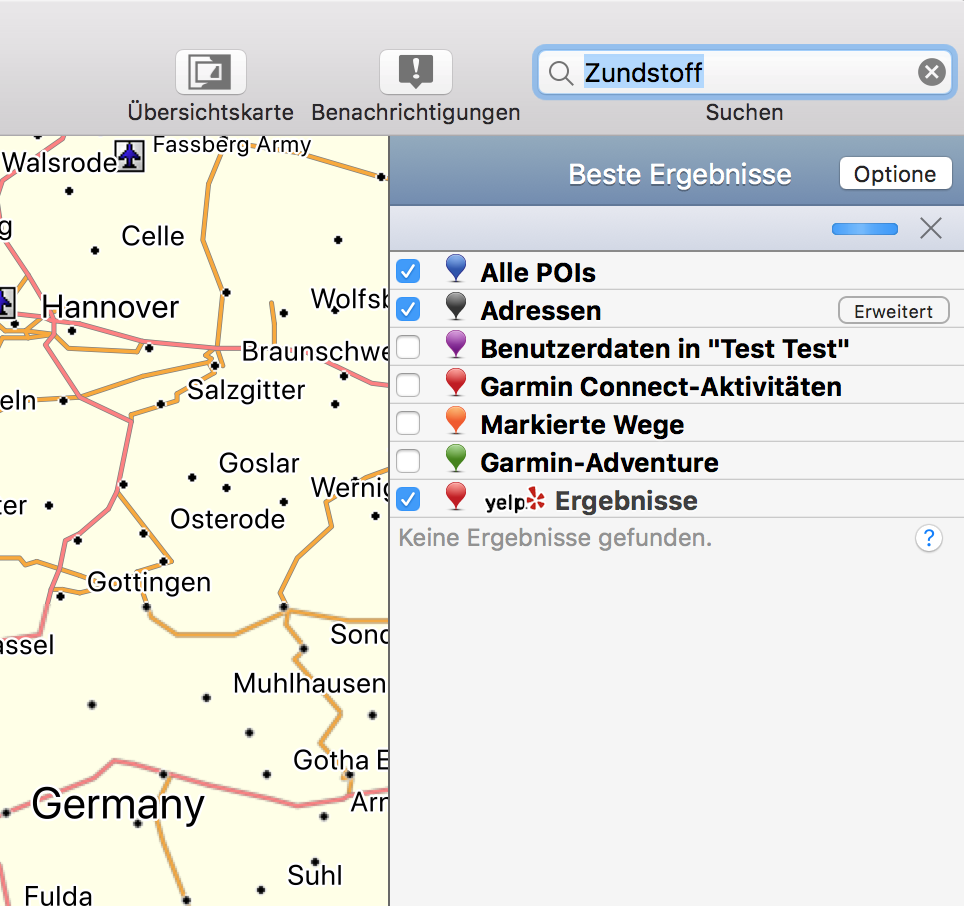Click the purple Benutzerdaten pin icon

tap(456, 346)
